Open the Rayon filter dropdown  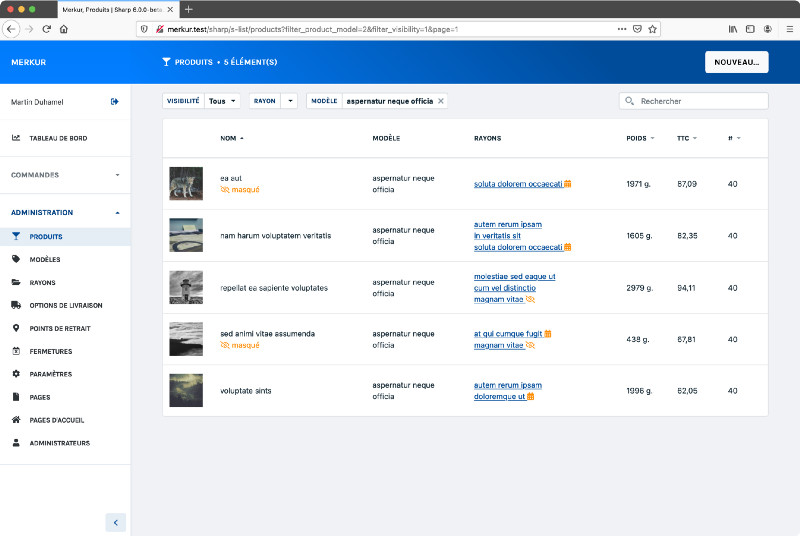289,101
